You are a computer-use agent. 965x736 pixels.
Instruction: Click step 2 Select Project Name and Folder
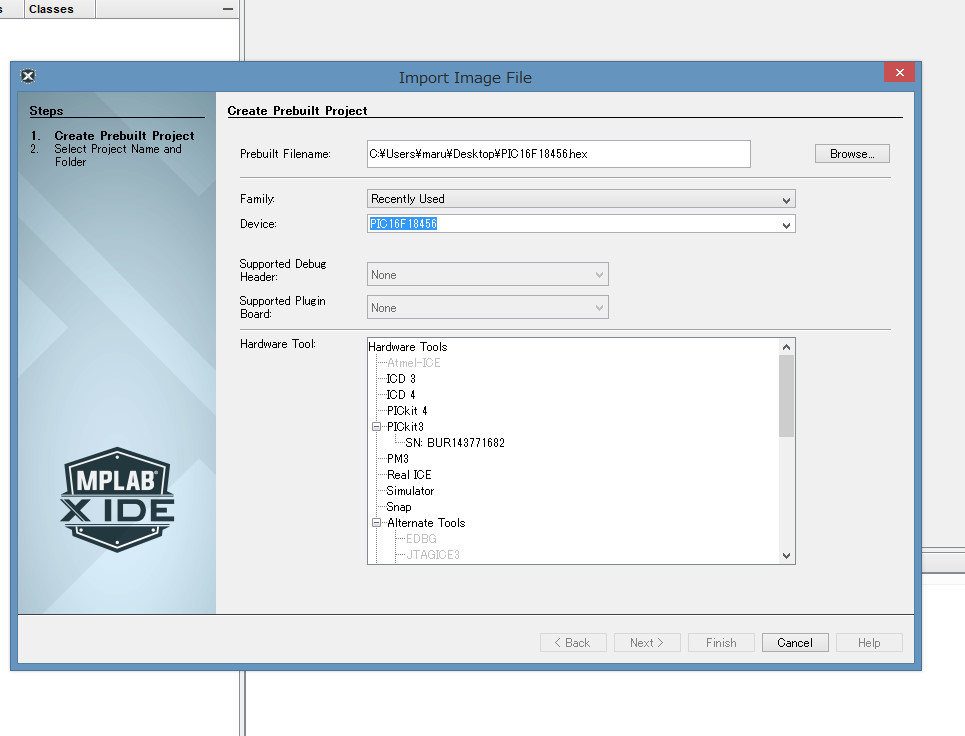tap(118, 155)
